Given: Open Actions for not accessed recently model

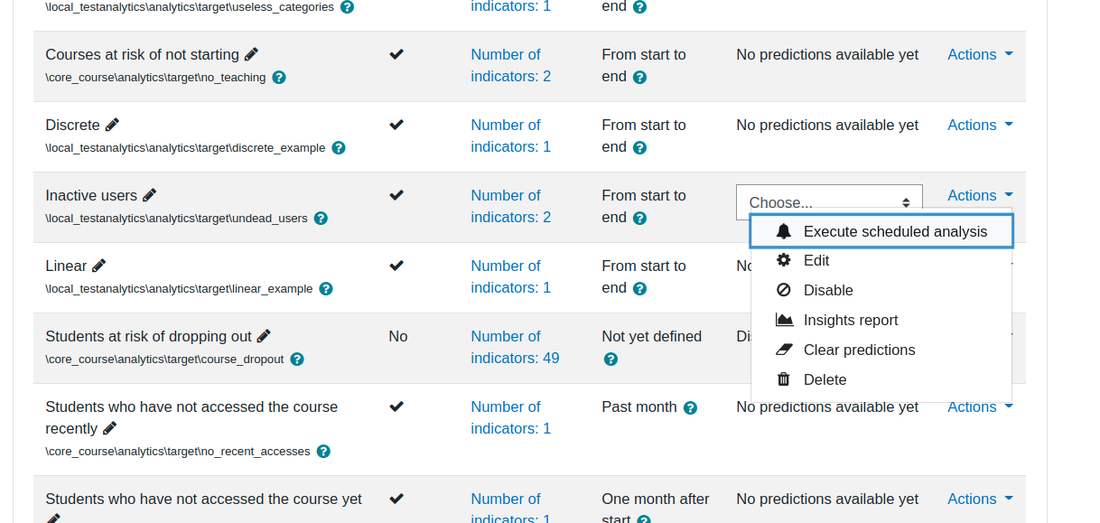Looking at the screenshot, I should pos(980,407).
